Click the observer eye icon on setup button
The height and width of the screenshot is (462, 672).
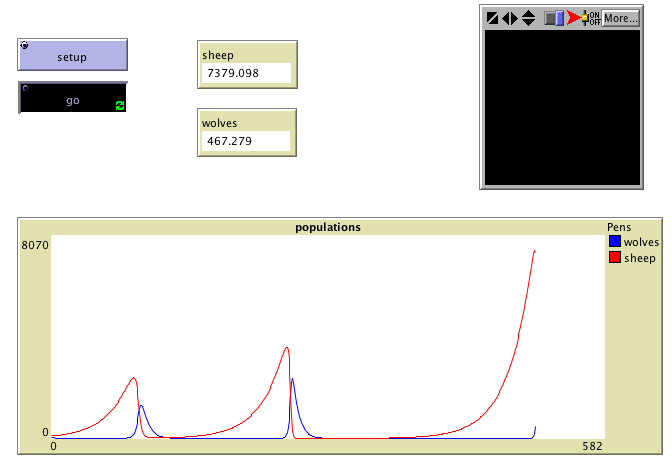click(25, 45)
